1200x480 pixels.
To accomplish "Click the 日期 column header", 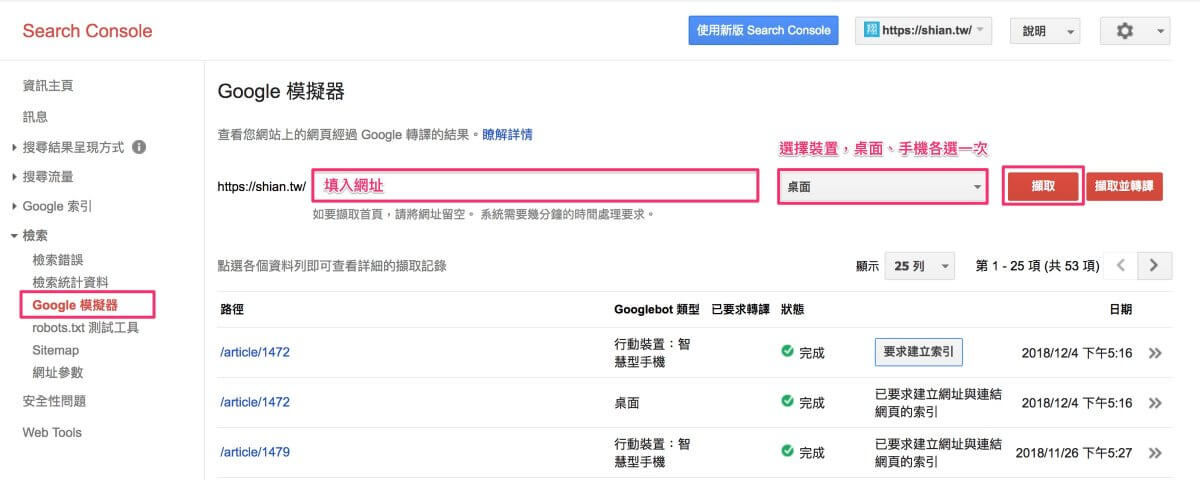I will coord(1120,310).
